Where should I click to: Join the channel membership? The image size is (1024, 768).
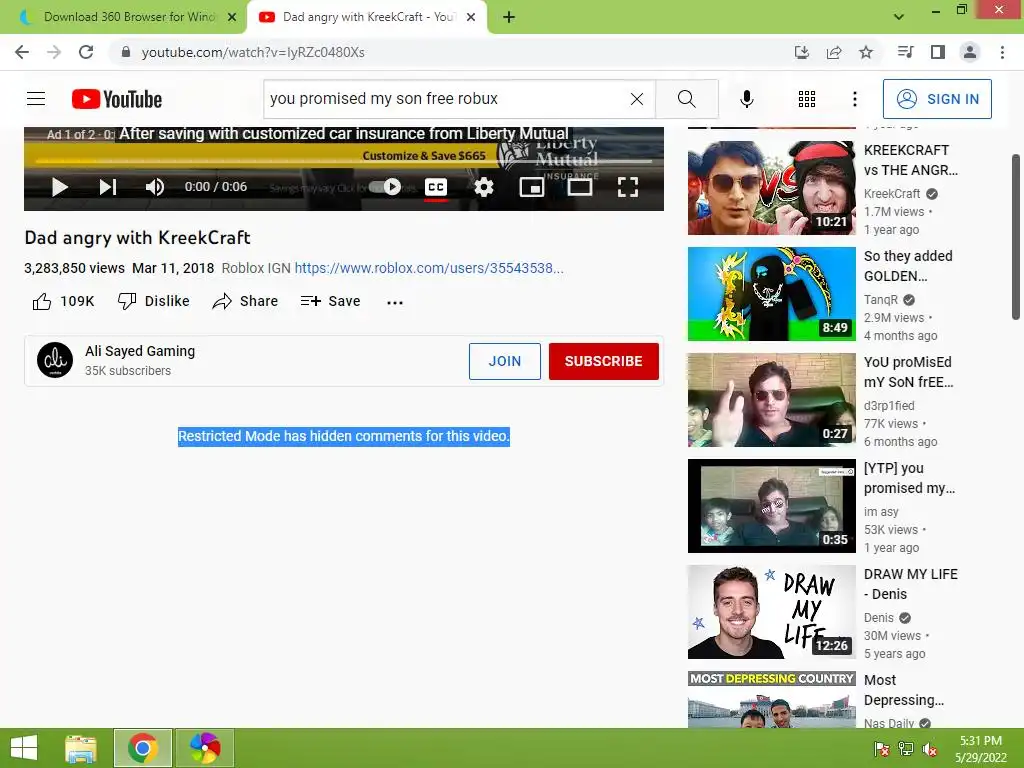[x=505, y=361]
